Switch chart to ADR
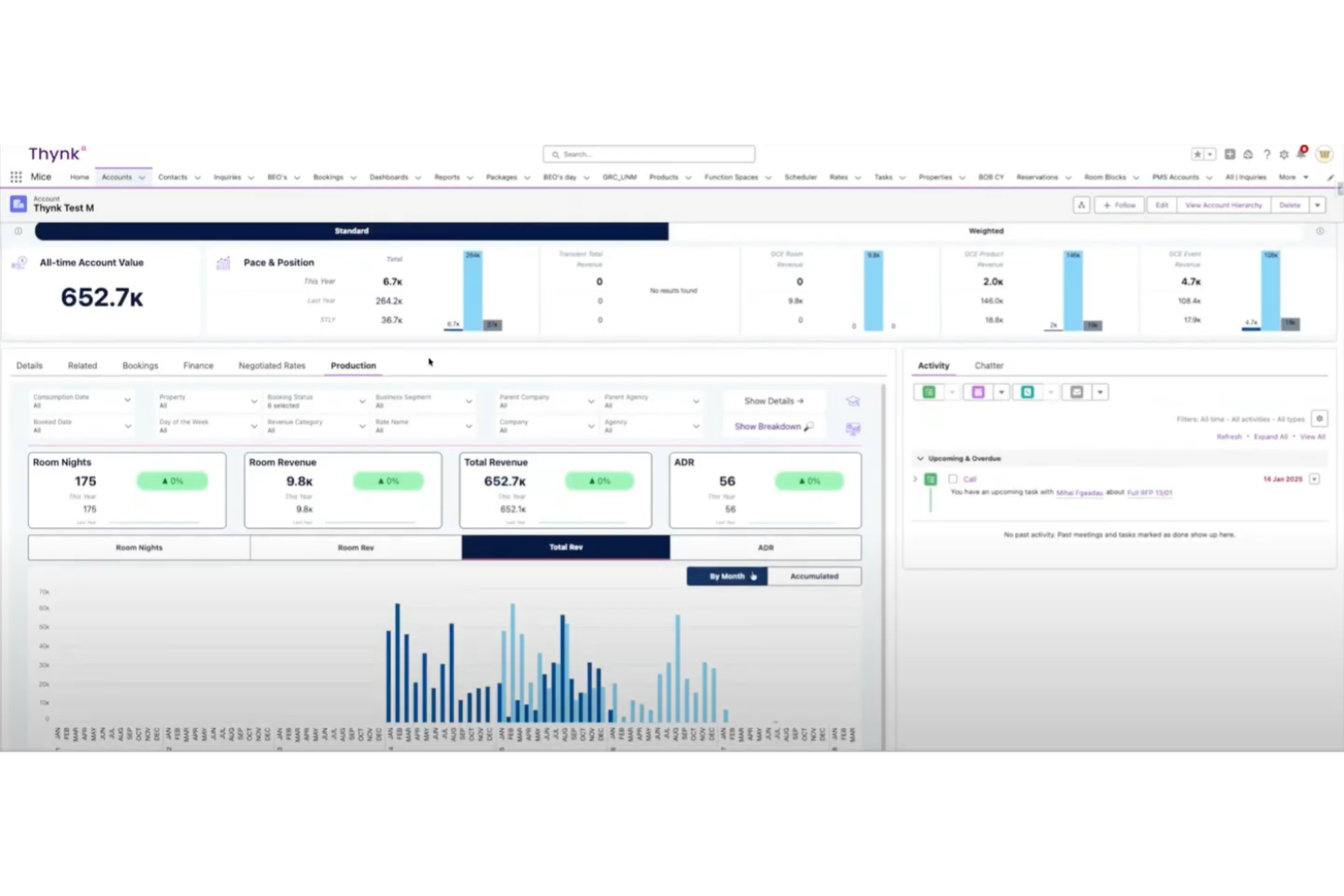1344x896 pixels. click(766, 547)
